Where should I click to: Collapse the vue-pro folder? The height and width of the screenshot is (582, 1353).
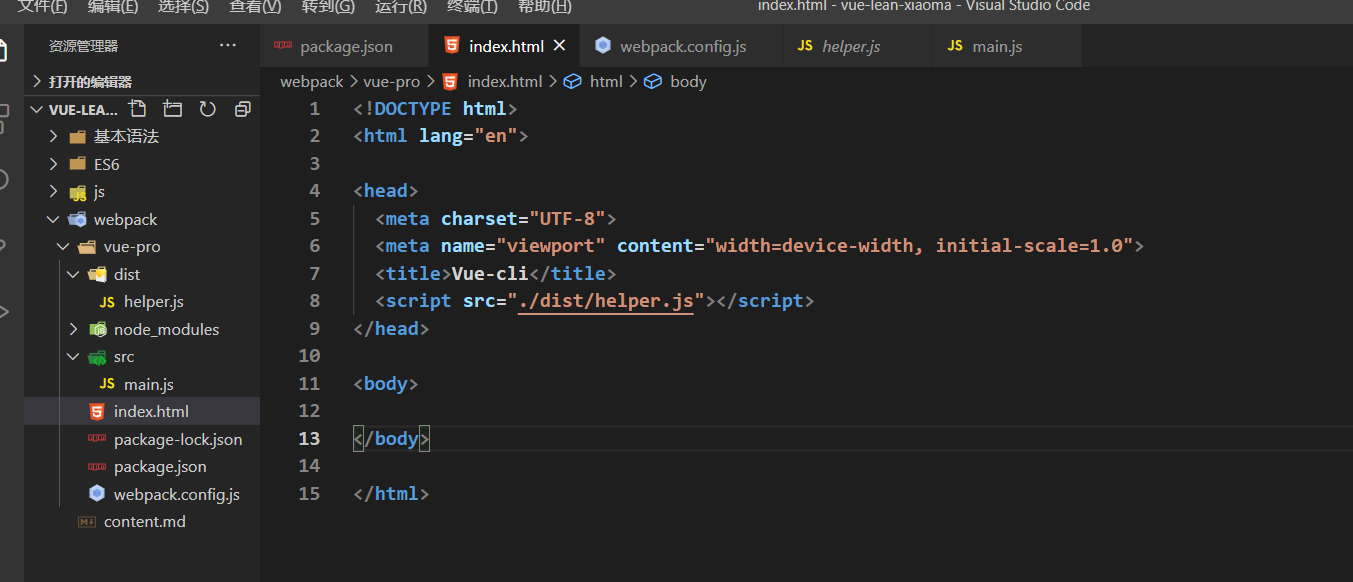[142, 246]
